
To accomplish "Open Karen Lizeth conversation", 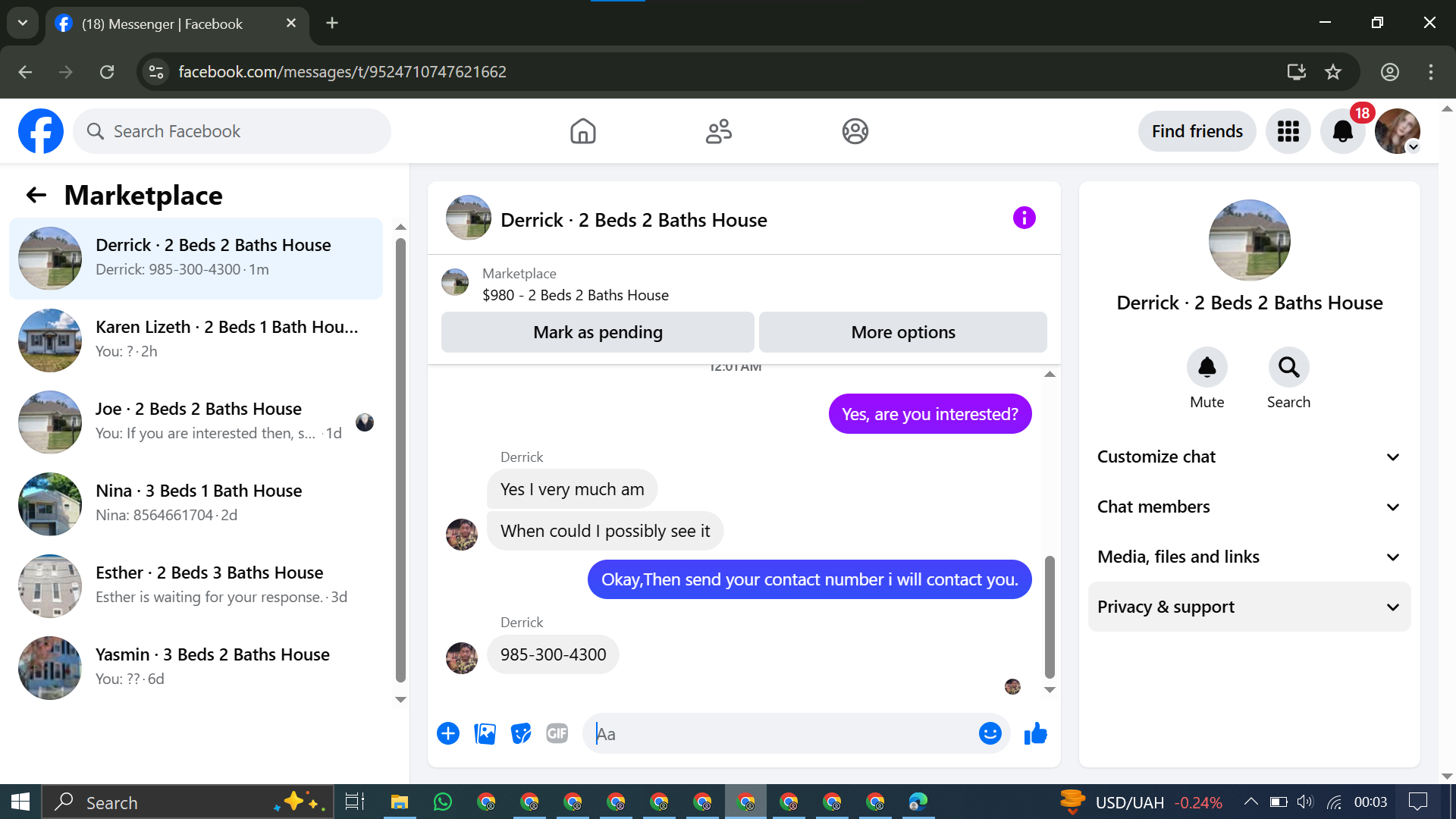I will [x=196, y=340].
